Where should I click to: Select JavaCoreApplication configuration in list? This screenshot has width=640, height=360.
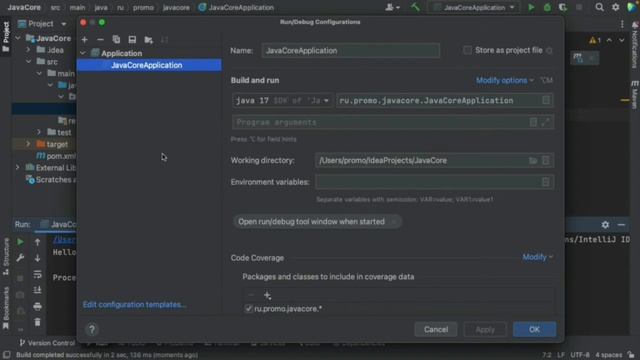[x=149, y=65]
